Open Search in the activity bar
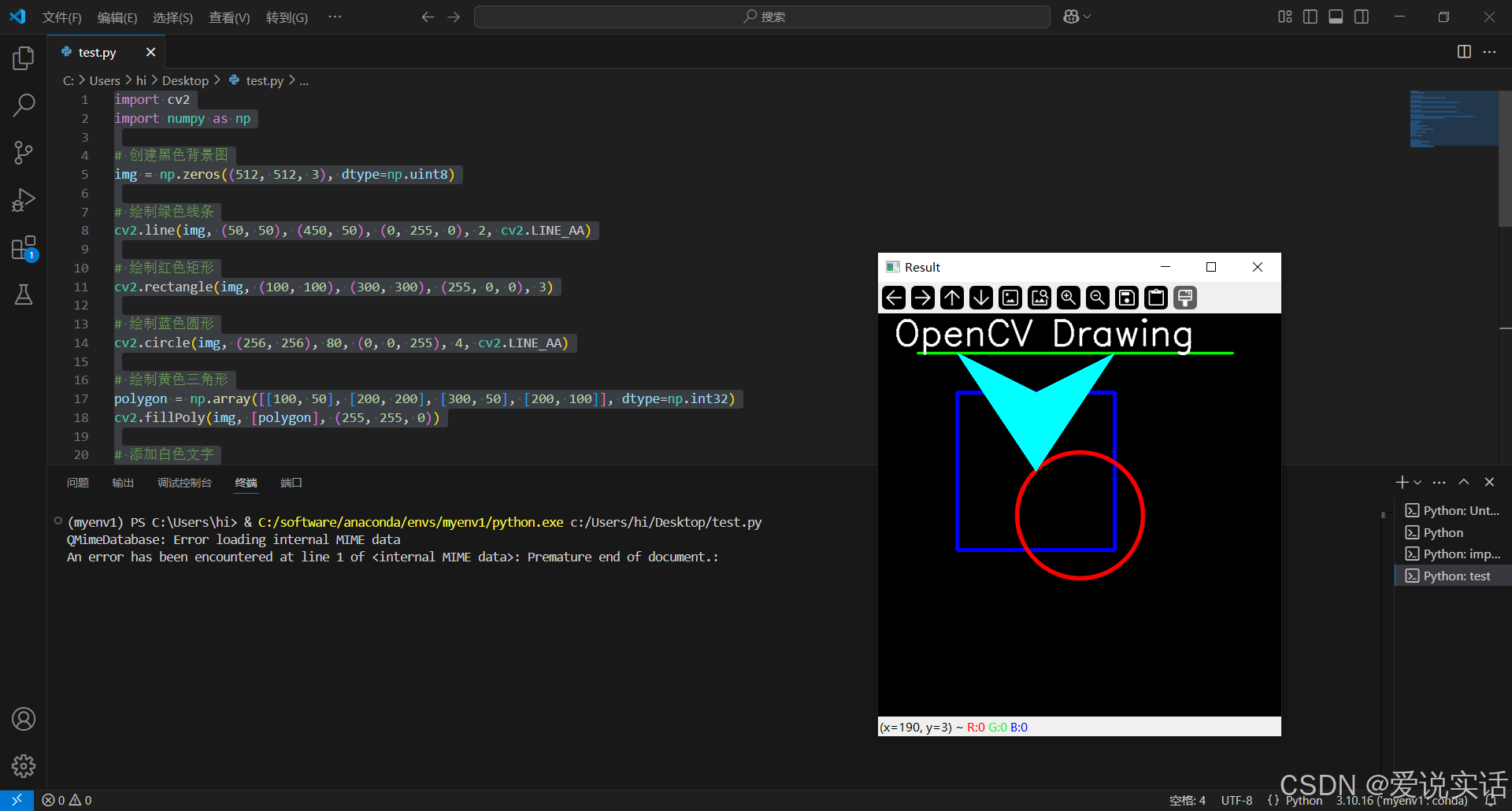 click(x=24, y=104)
